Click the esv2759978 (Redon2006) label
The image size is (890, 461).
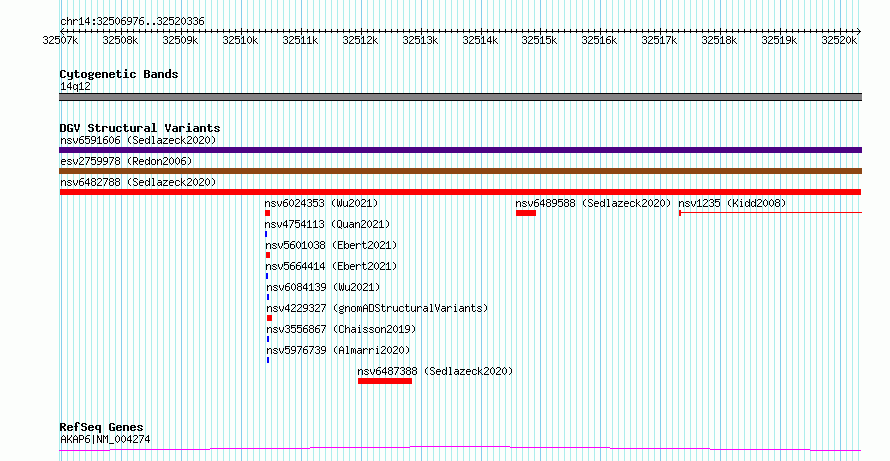[x=126, y=161]
